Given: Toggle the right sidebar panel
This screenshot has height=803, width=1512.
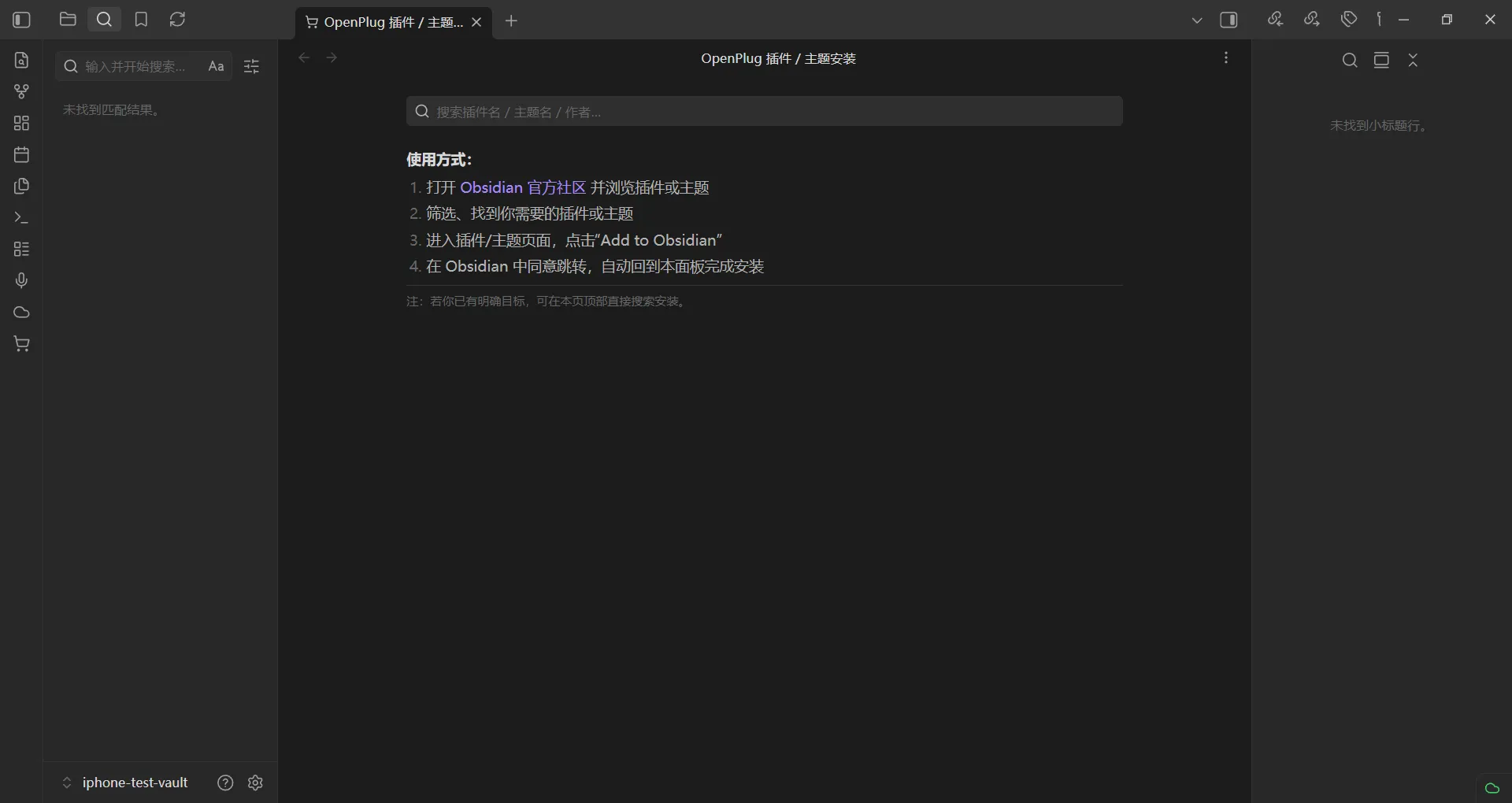Looking at the screenshot, I should pyautogui.click(x=1229, y=20).
